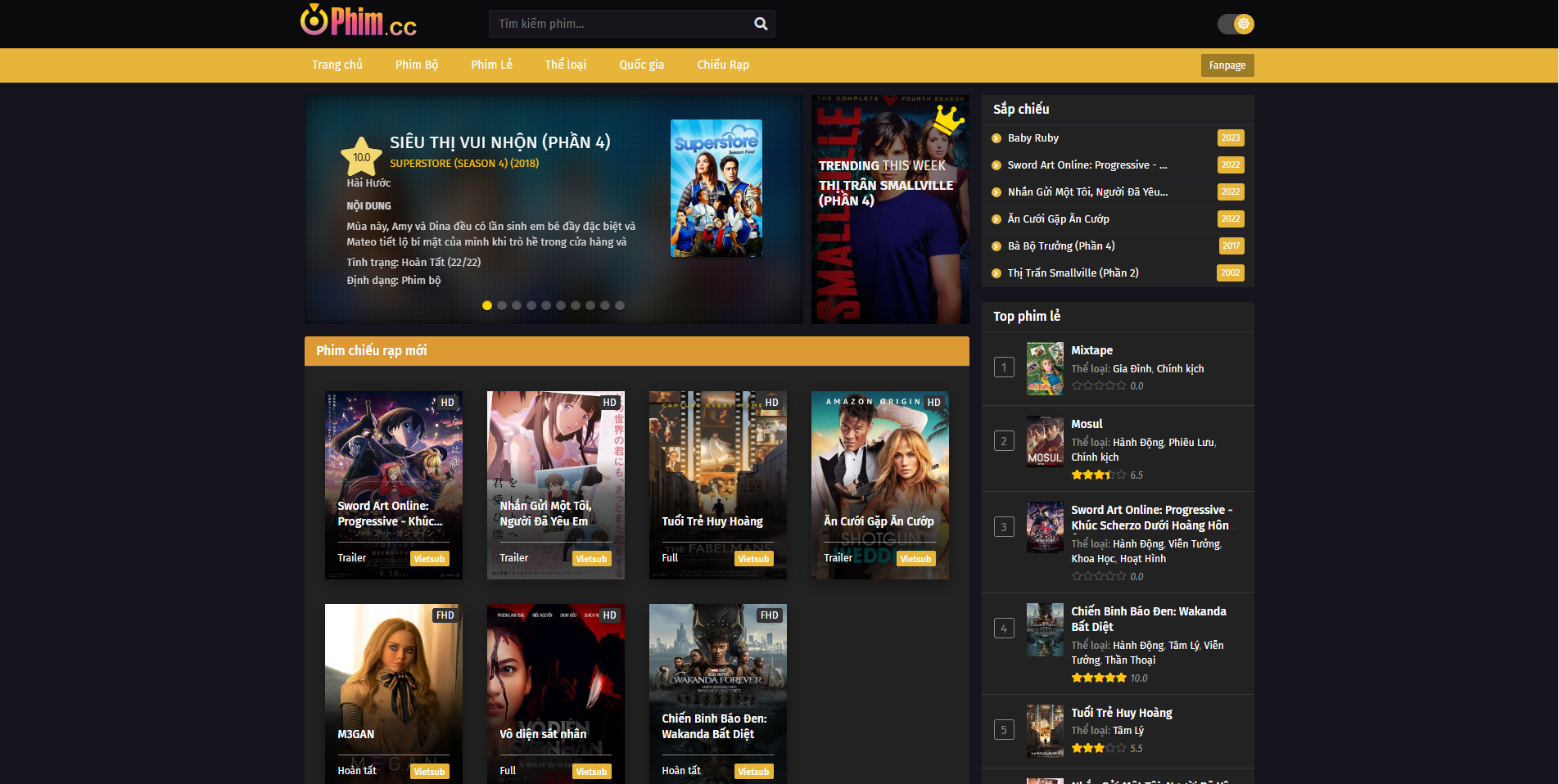This screenshot has width=1559, height=784.
Task: Click the Fanpage button
Action: pyautogui.click(x=1227, y=65)
